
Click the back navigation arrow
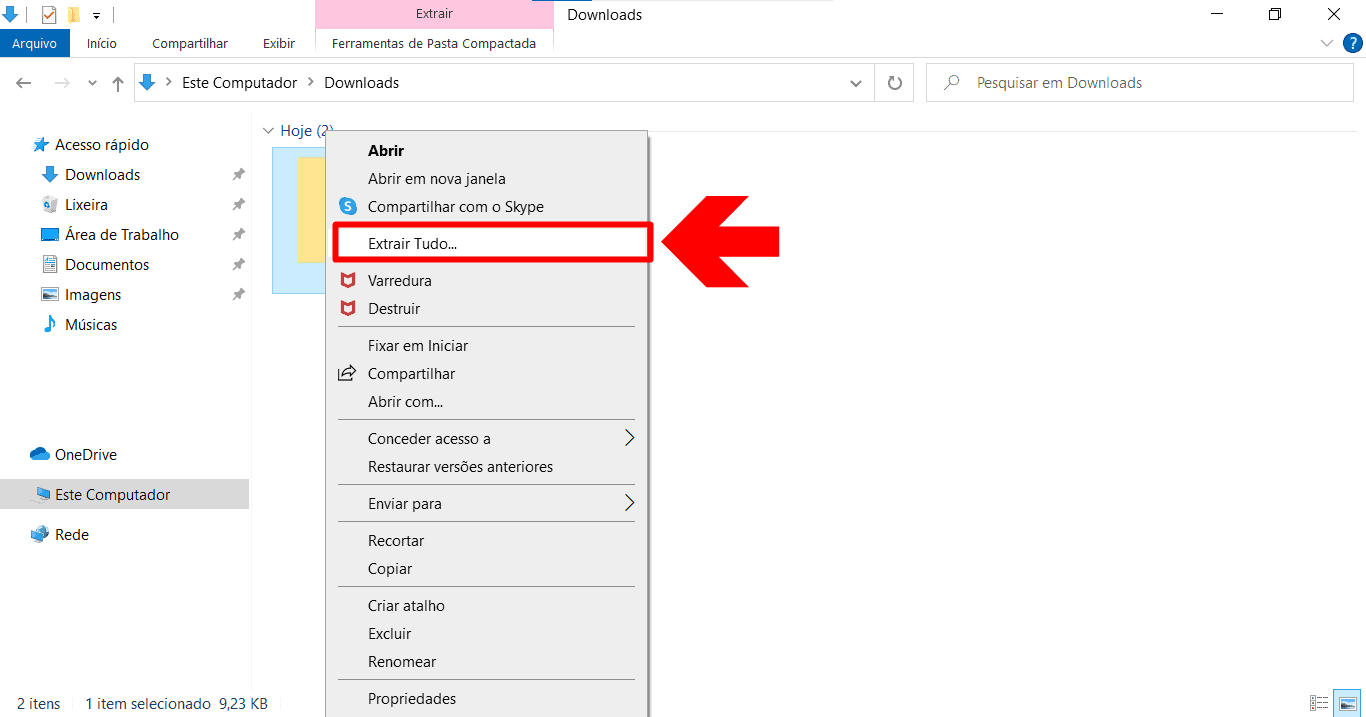pos(25,84)
